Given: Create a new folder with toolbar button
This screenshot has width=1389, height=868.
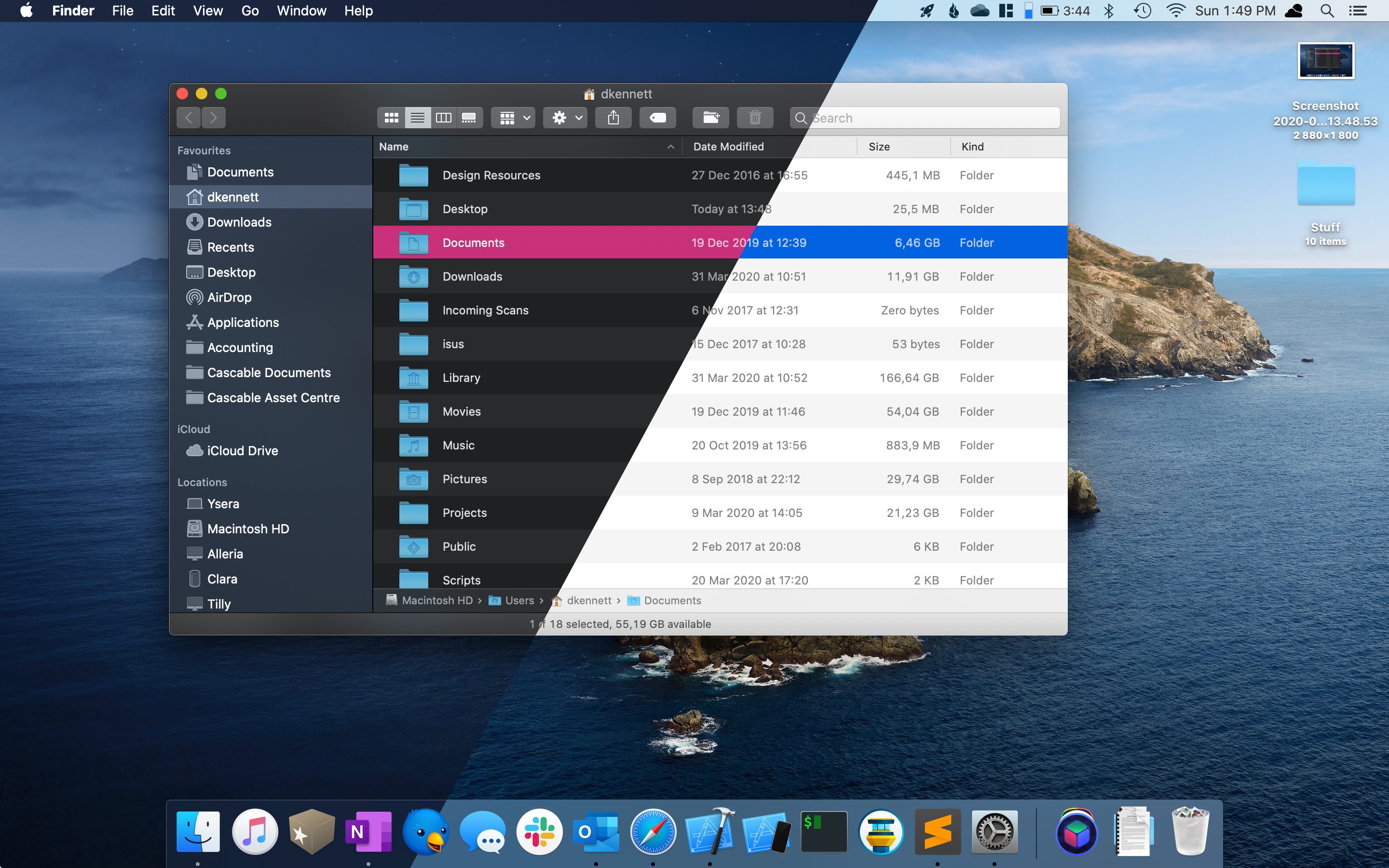Looking at the screenshot, I should coord(710,118).
